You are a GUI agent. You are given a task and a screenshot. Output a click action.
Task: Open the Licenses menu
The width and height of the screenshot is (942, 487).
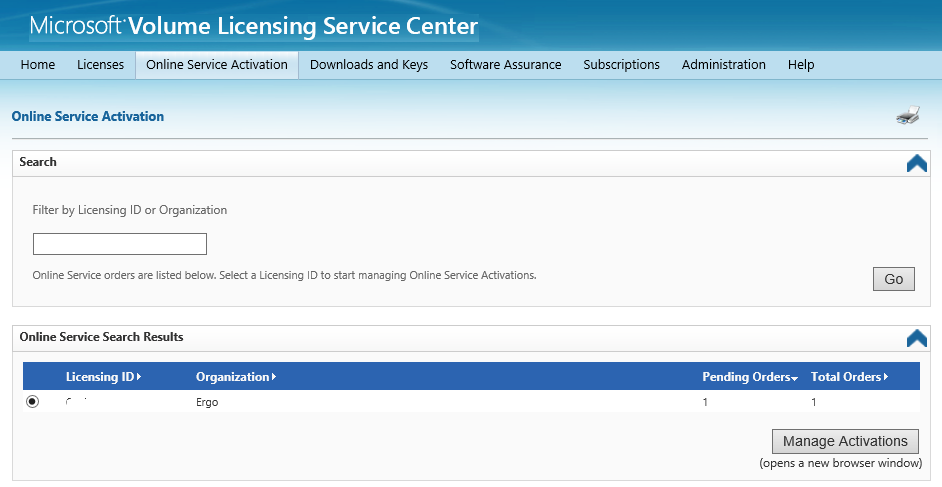[x=100, y=65]
